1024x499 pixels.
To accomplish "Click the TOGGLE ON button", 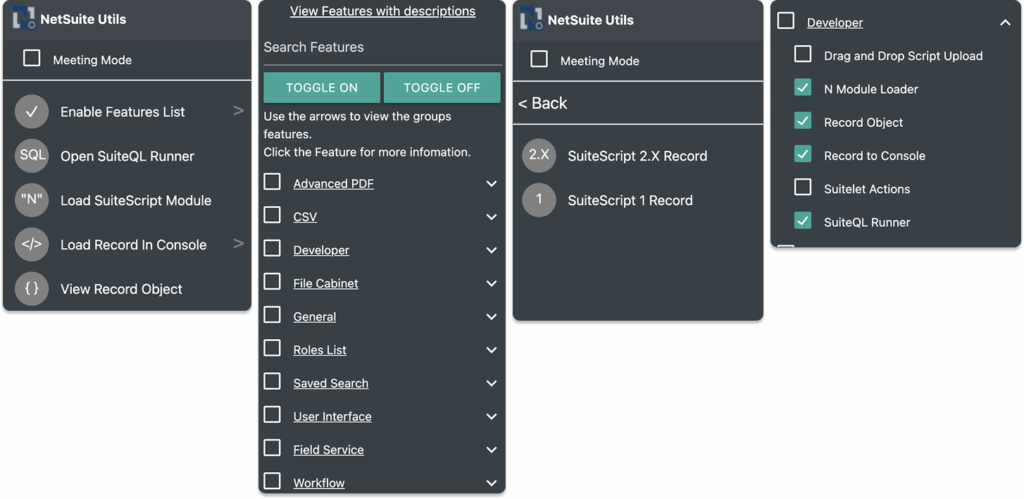I will click(x=322, y=88).
